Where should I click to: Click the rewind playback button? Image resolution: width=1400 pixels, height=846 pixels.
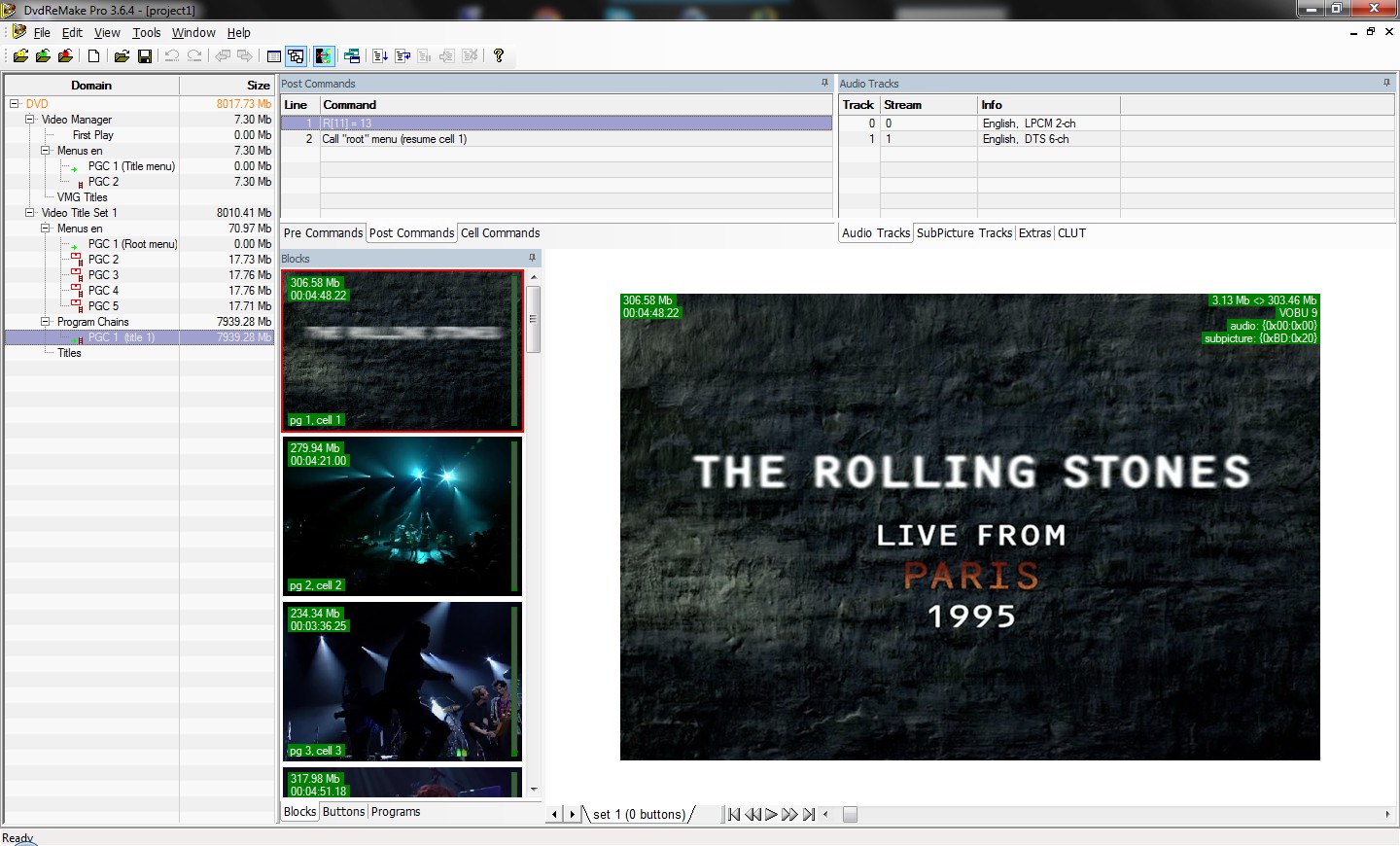[x=752, y=815]
